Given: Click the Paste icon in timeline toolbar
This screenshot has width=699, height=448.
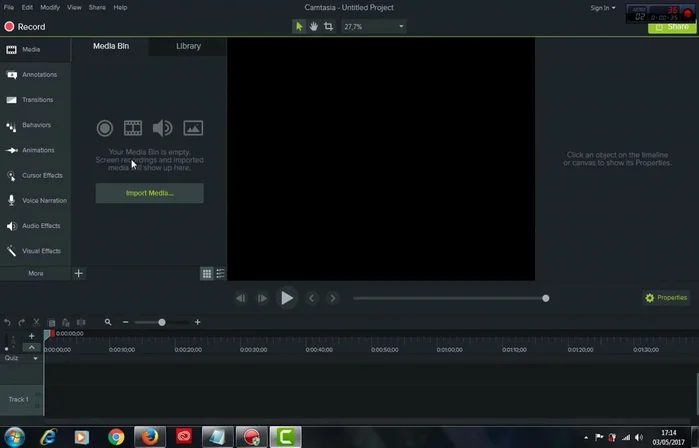Looking at the screenshot, I should click(66, 322).
